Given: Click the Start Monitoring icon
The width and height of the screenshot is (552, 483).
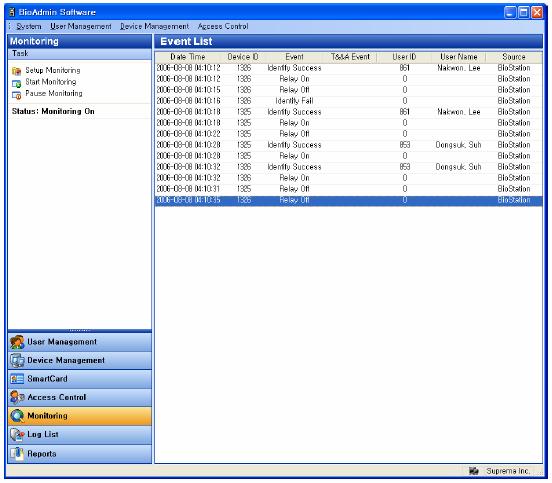Looking at the screenshot, I should pos(16,83).
